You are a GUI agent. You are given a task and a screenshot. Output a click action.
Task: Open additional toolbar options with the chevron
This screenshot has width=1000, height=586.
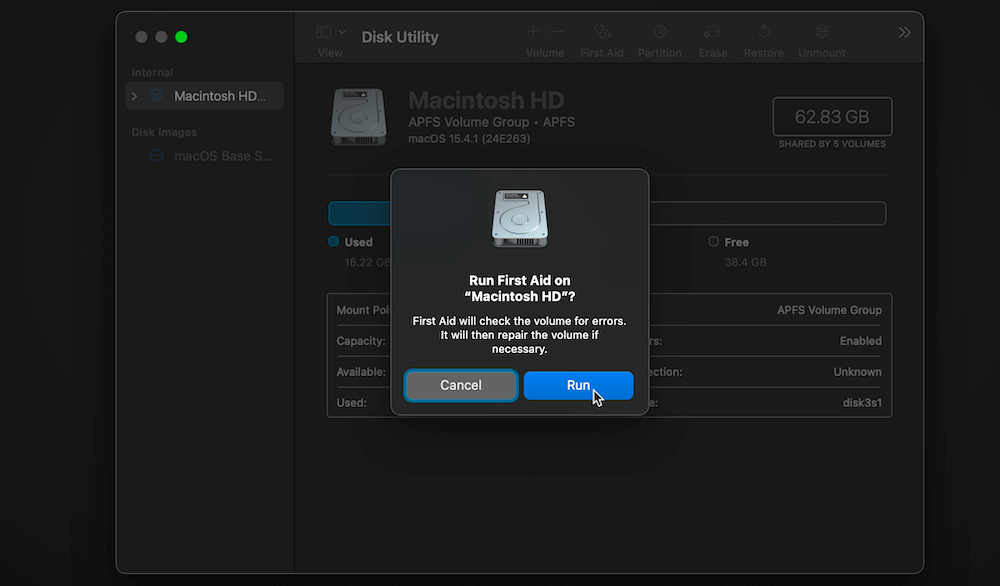coord(904,31)
